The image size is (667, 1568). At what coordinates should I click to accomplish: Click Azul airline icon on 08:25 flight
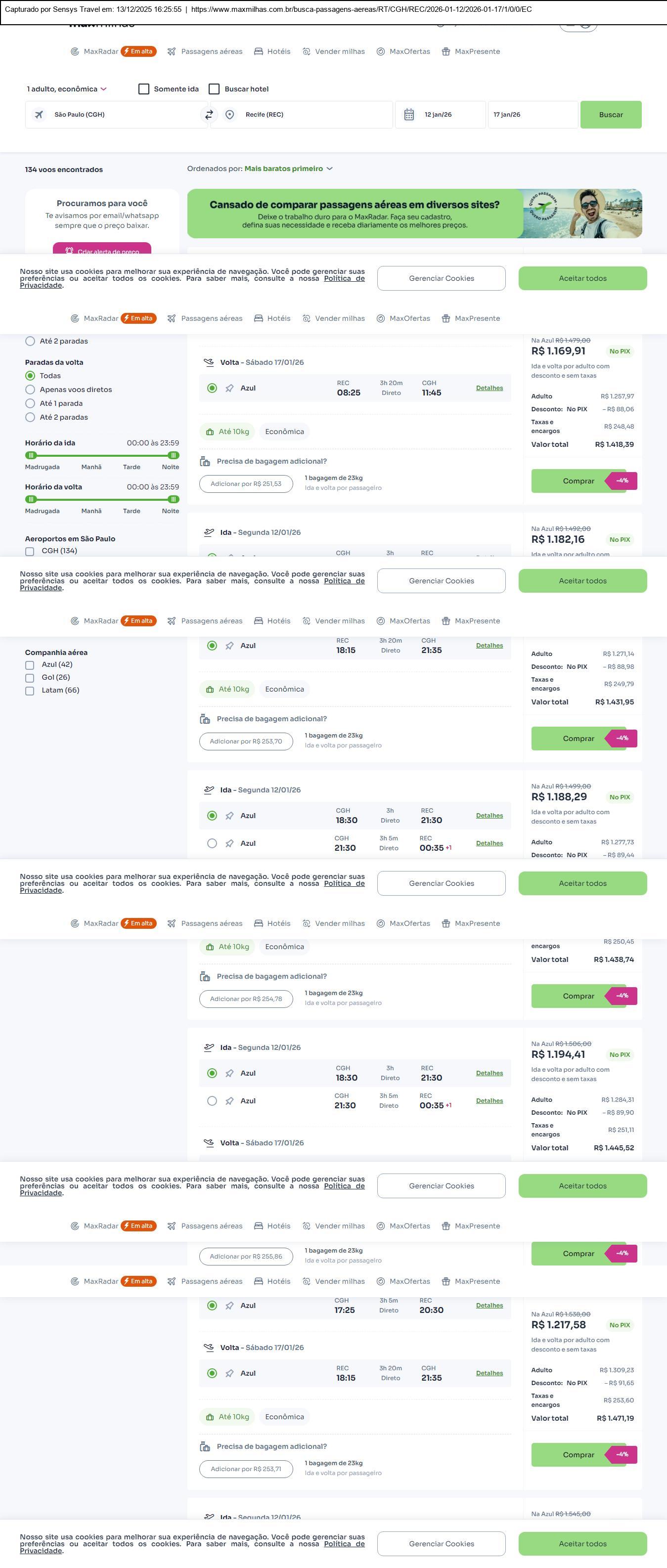tap(229, 389)
